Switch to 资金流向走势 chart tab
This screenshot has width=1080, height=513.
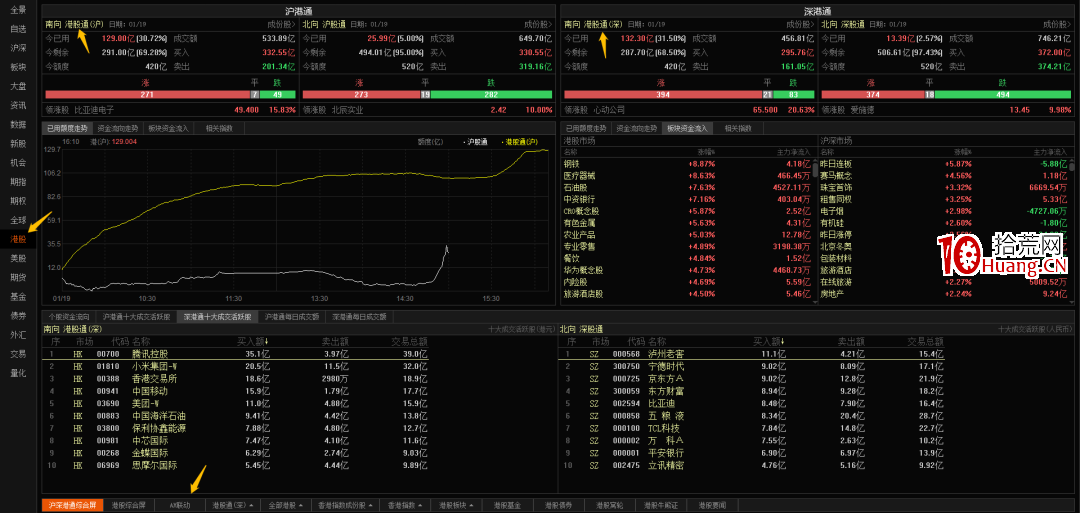click(x=119, y=129)
